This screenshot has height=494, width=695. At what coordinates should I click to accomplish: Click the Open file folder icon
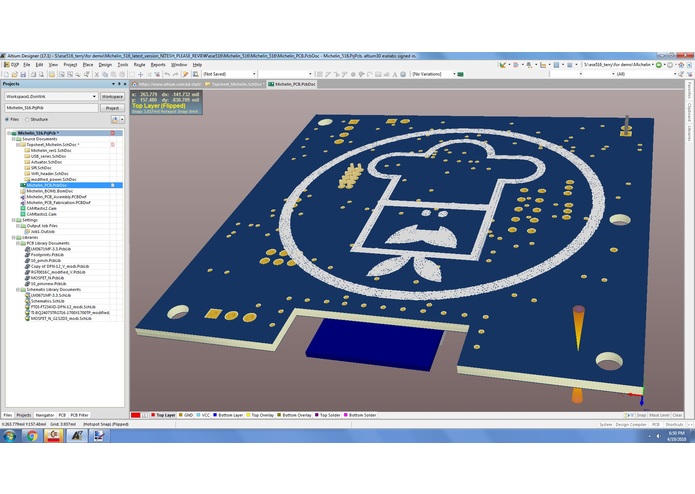(15, 74)
